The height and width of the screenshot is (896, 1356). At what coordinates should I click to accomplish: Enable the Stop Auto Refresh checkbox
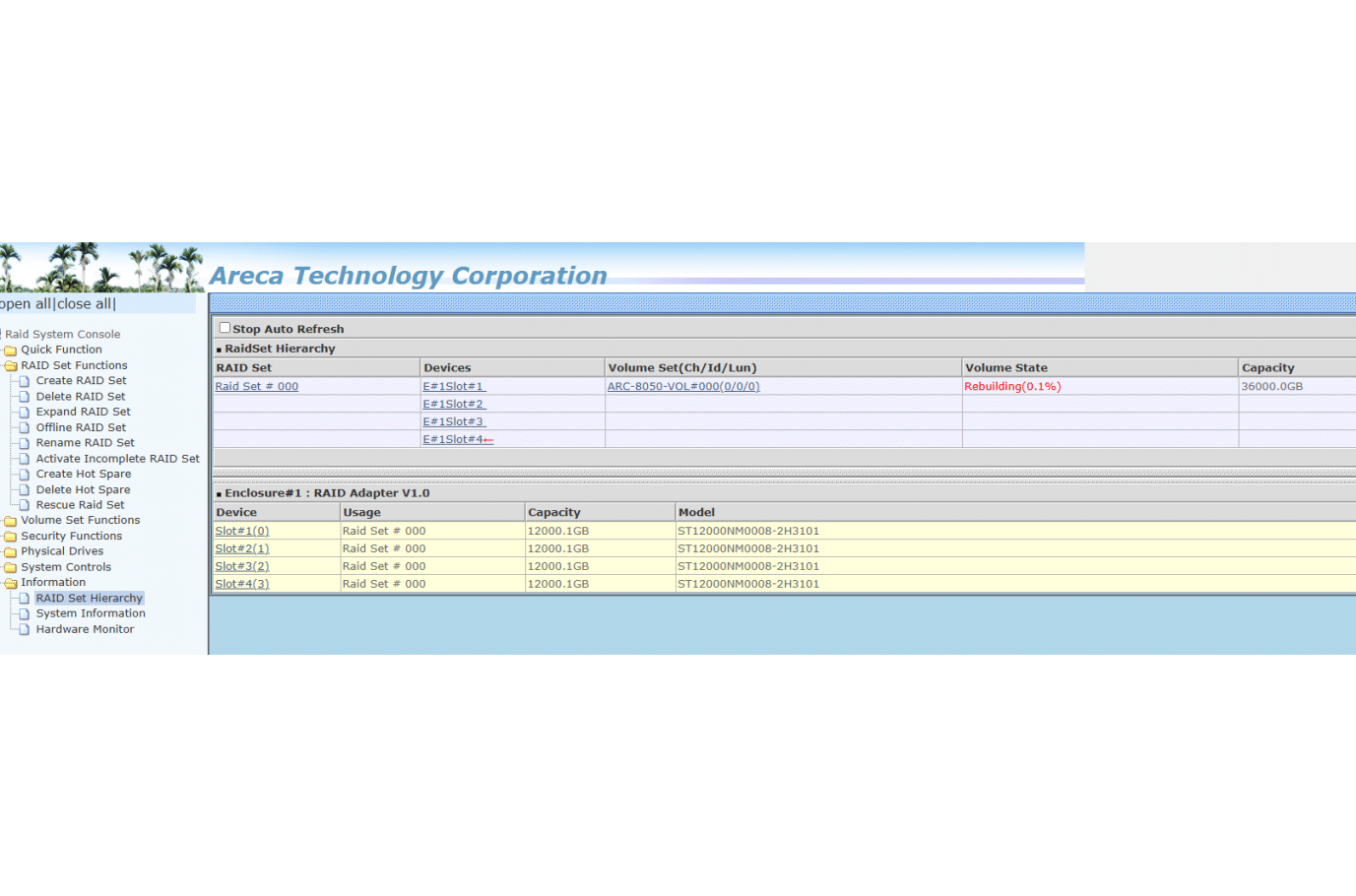224,326
